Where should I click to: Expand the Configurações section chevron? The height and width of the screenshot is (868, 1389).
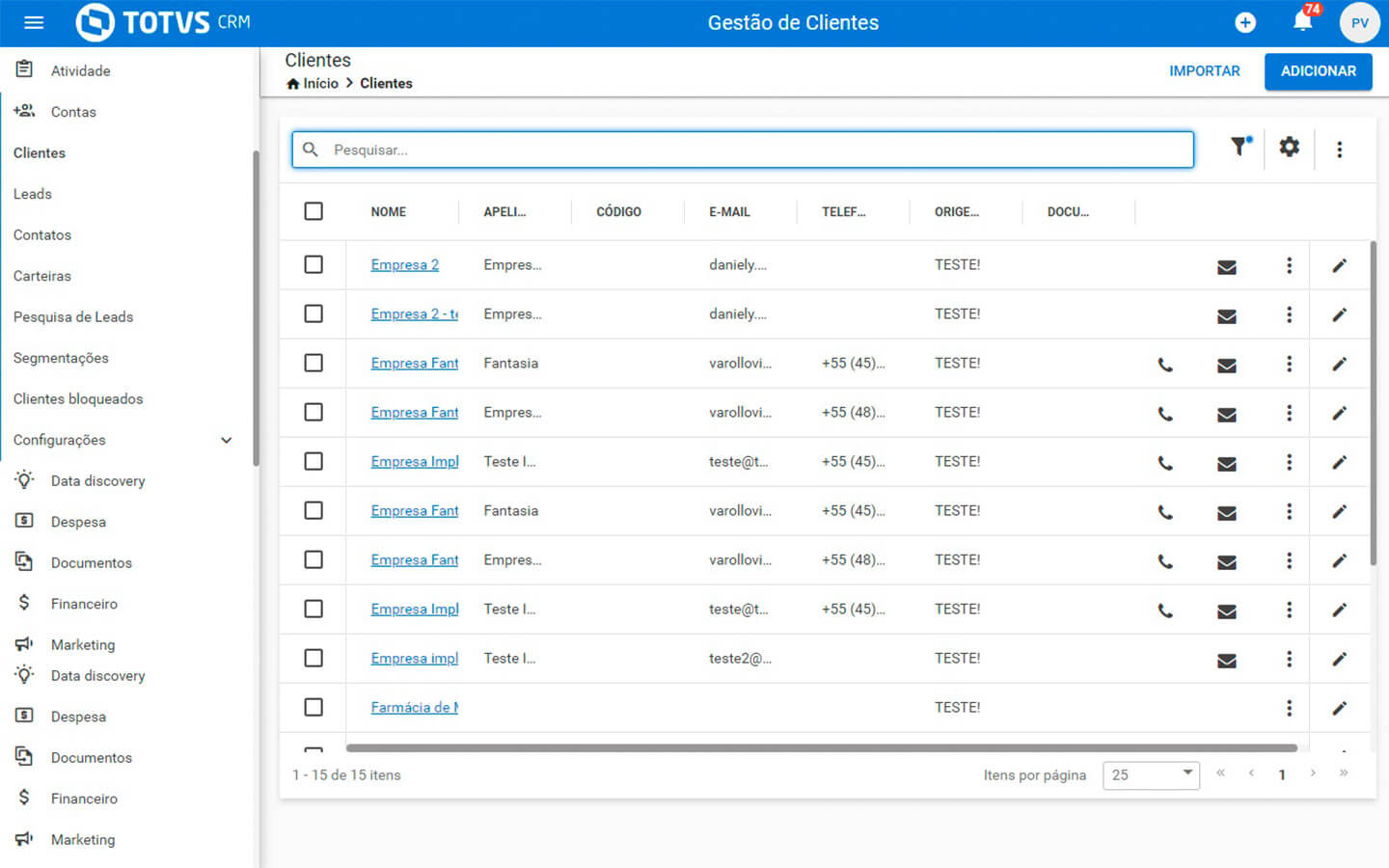tap(227, 440)
